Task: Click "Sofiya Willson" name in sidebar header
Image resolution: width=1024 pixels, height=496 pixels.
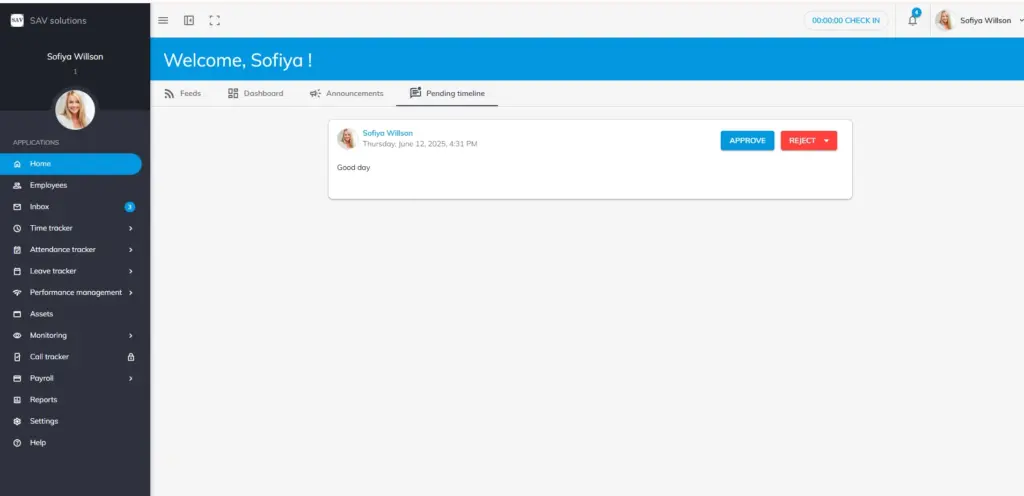Action: click(x=75, y=57)
